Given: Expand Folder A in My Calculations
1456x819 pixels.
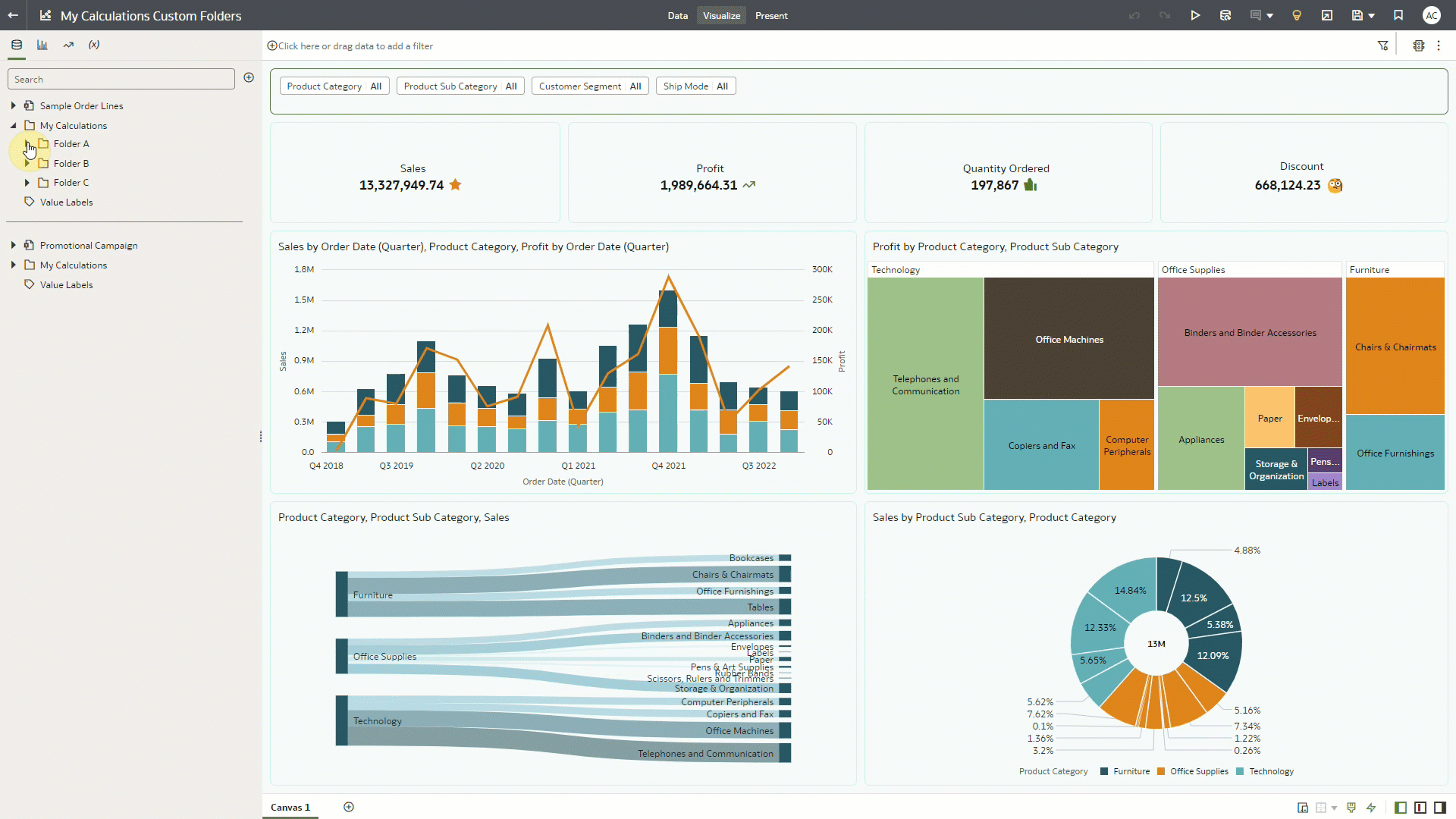Looking at the screenshot, I should coord(27,143).
